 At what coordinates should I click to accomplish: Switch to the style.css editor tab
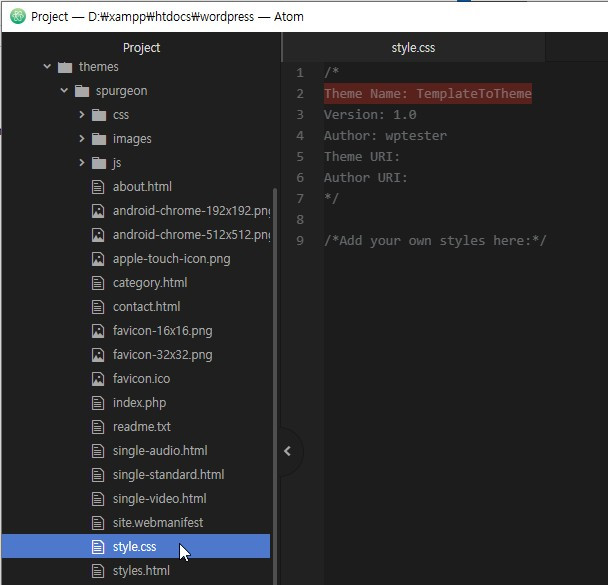coord(413,48)
